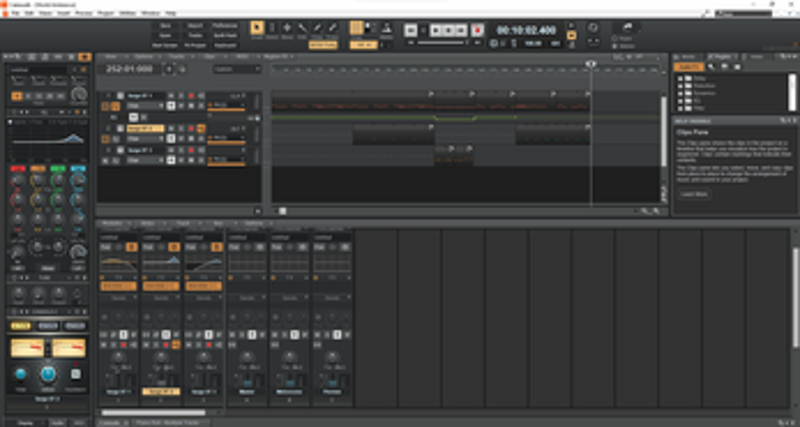The image size is (800, 427).
Task: Select the Edit tool
Action: point(303,28)
